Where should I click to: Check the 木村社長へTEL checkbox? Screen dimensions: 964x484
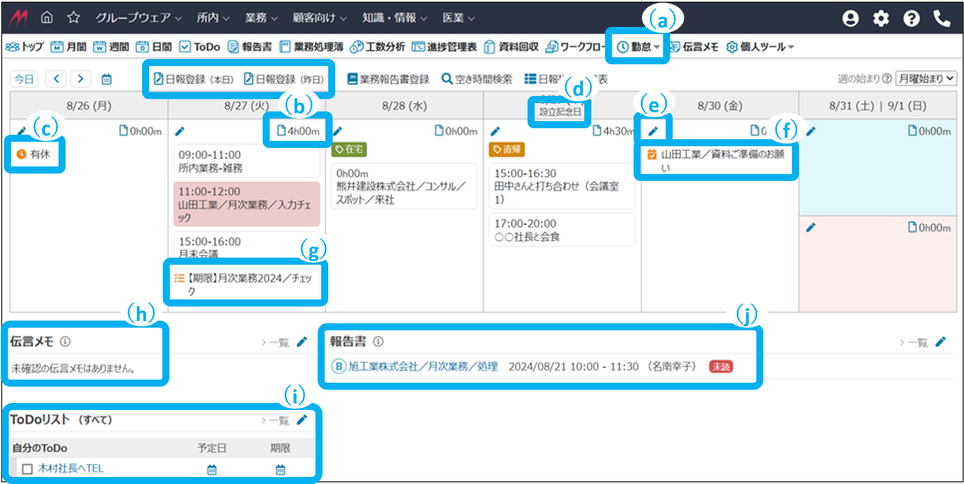(x=27, y=469)
